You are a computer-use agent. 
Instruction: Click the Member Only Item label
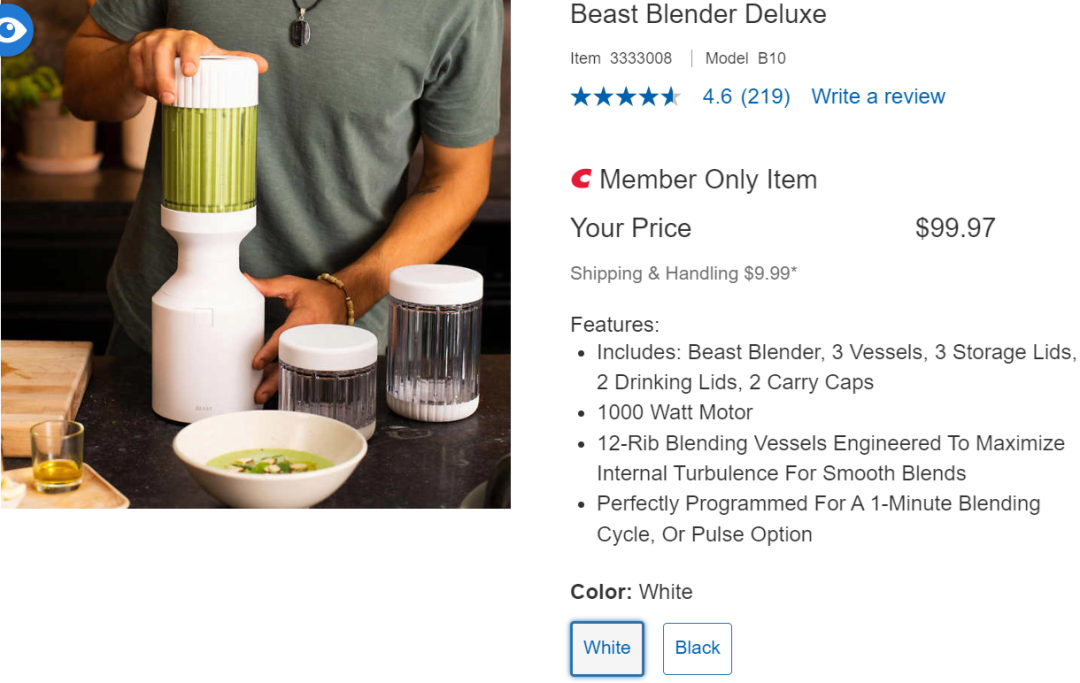(x=708, y=180)
